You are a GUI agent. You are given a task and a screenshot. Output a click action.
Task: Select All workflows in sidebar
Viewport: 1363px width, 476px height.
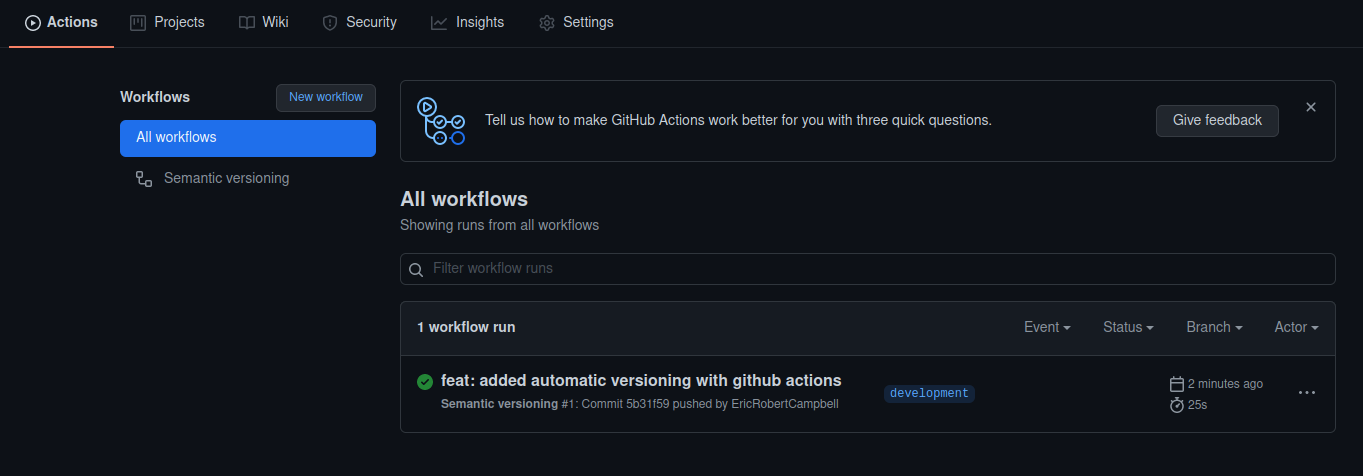(248, 138)
